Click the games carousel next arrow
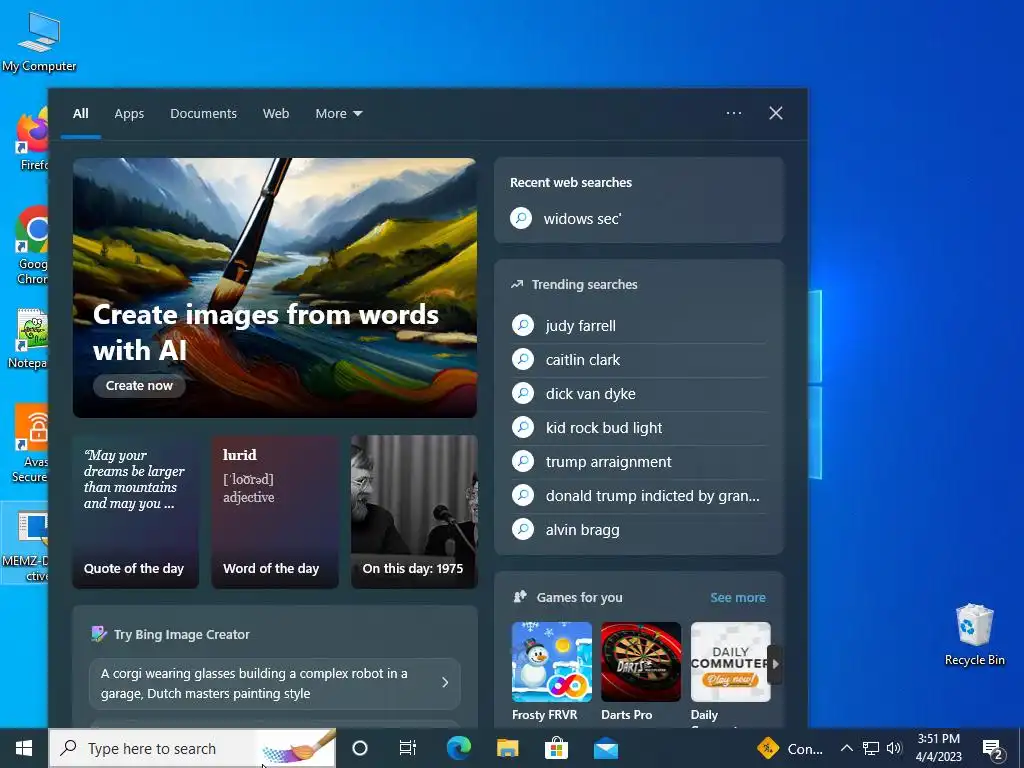Viewport: 1024px width, 768px height. [775, 664]
